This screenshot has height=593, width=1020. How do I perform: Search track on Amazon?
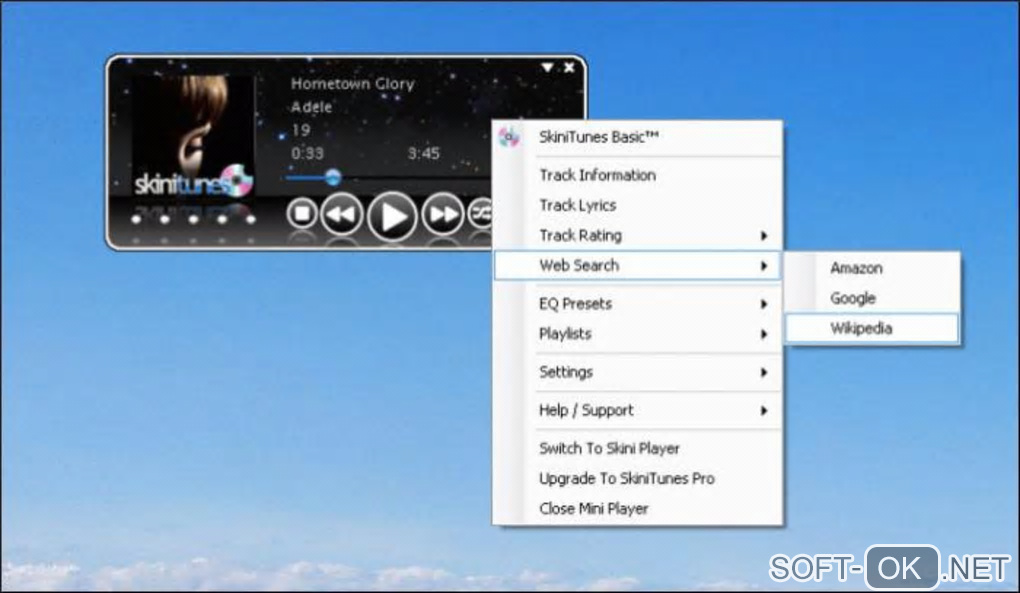[872, 268]
